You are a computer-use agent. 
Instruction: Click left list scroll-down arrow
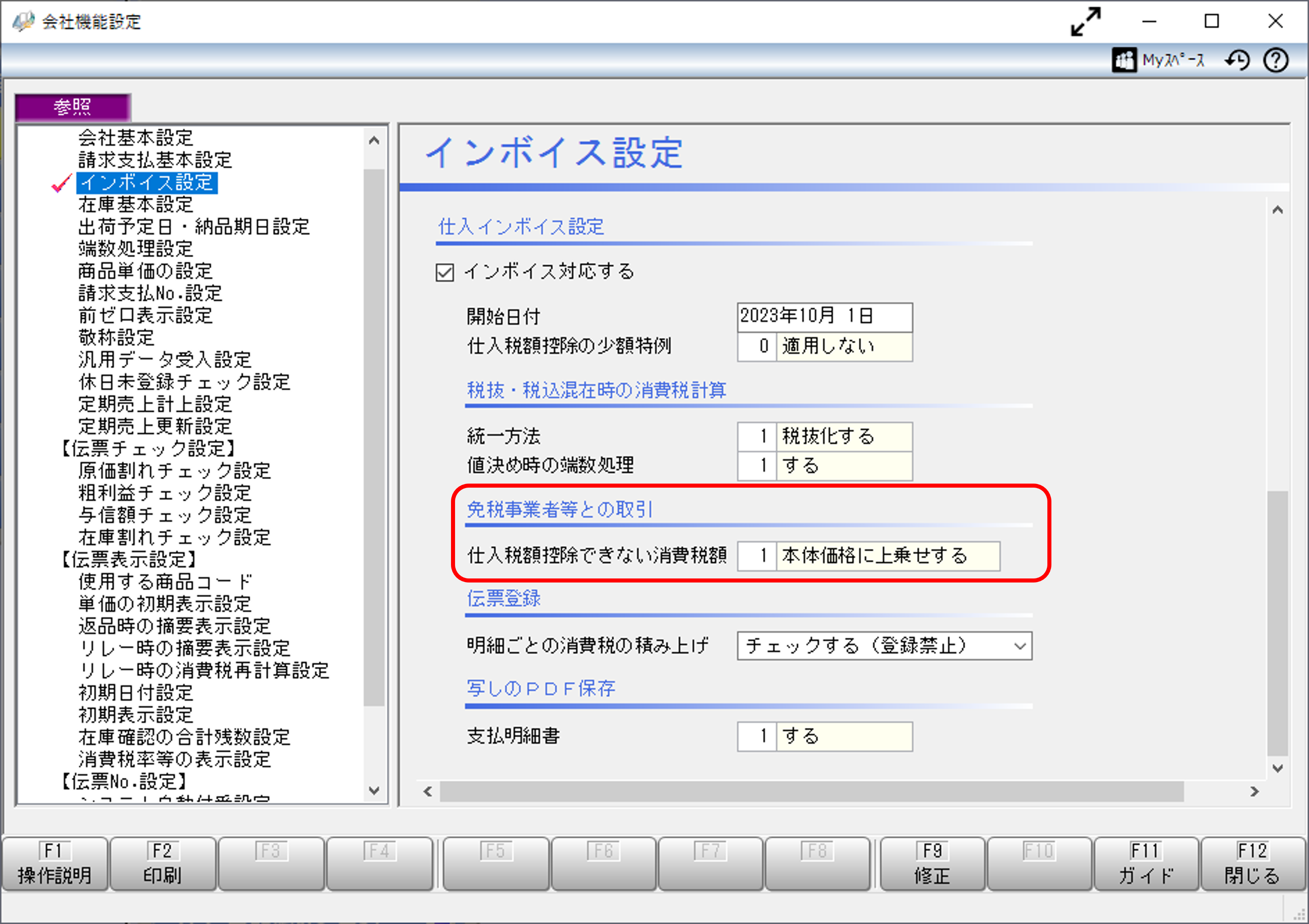374,791
